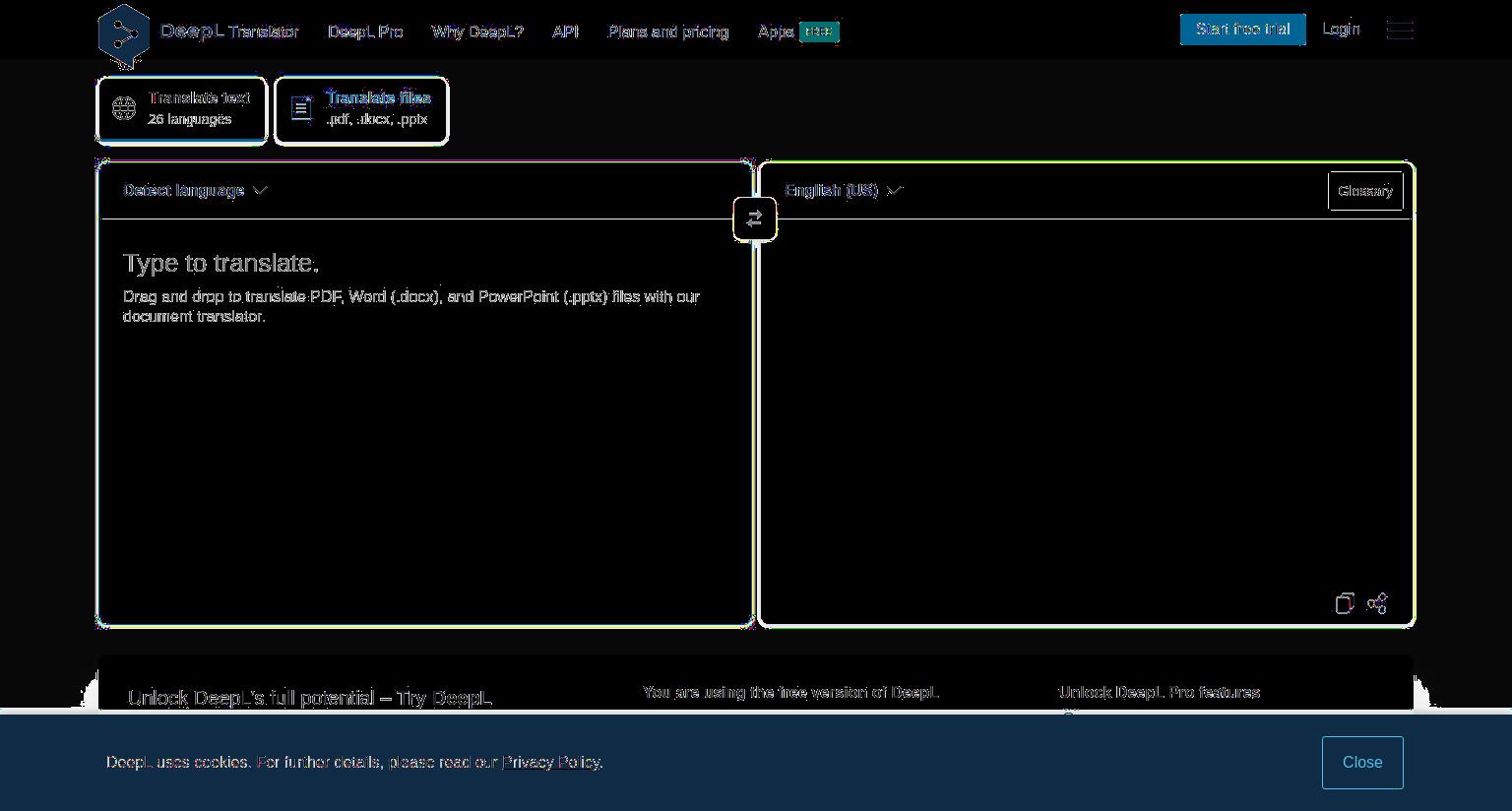The width and height of the screenshot is (1512, 811).
Task: Click into the Type to translate field
Action: pyautogui.click(x=425, y=421)
